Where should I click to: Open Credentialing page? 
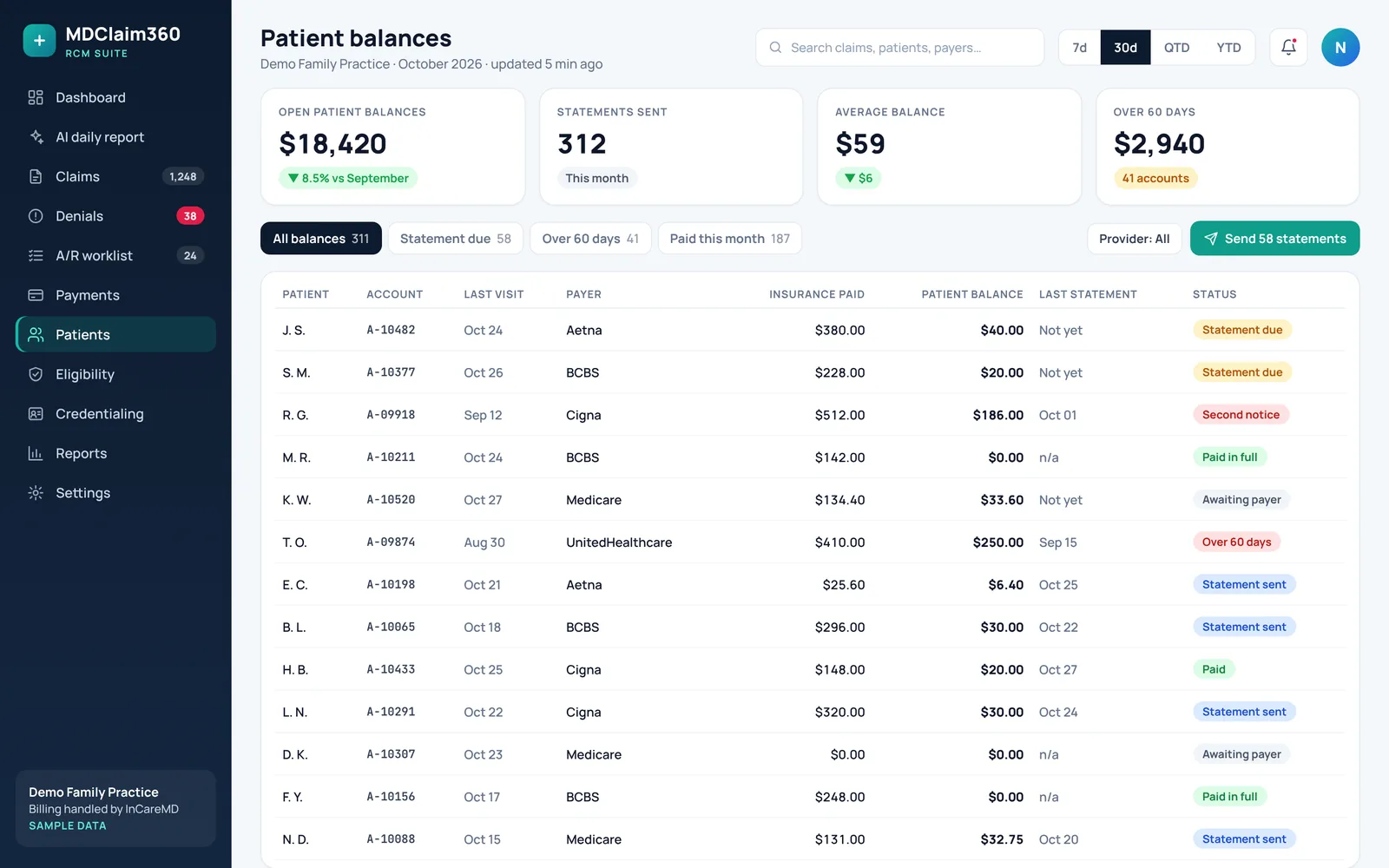coord(115,414)
